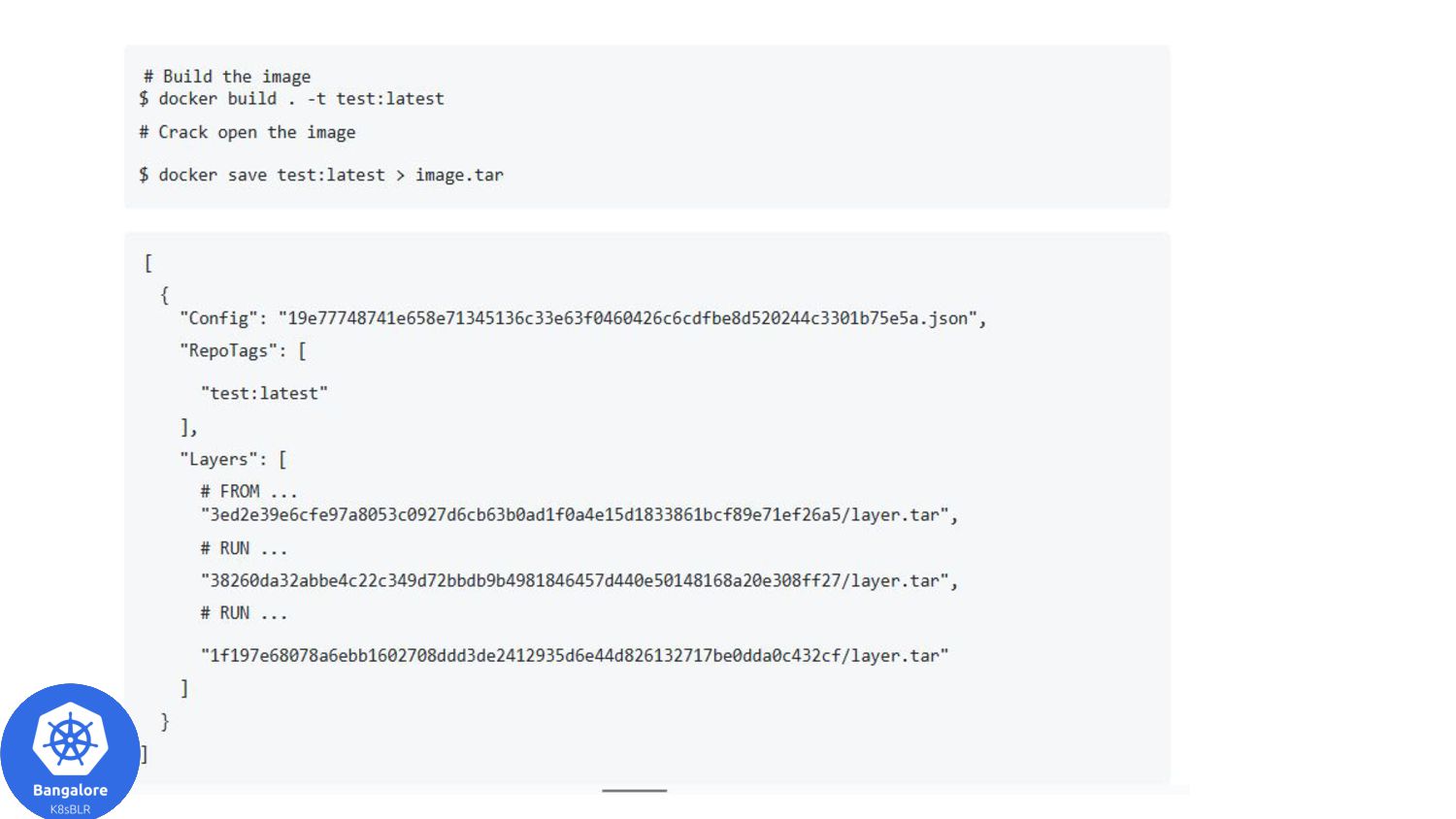The height and width of the screenshot is (819, 1456).
Task: Click the '# Crack open the image' comment
Action: (x=248, y=133)
